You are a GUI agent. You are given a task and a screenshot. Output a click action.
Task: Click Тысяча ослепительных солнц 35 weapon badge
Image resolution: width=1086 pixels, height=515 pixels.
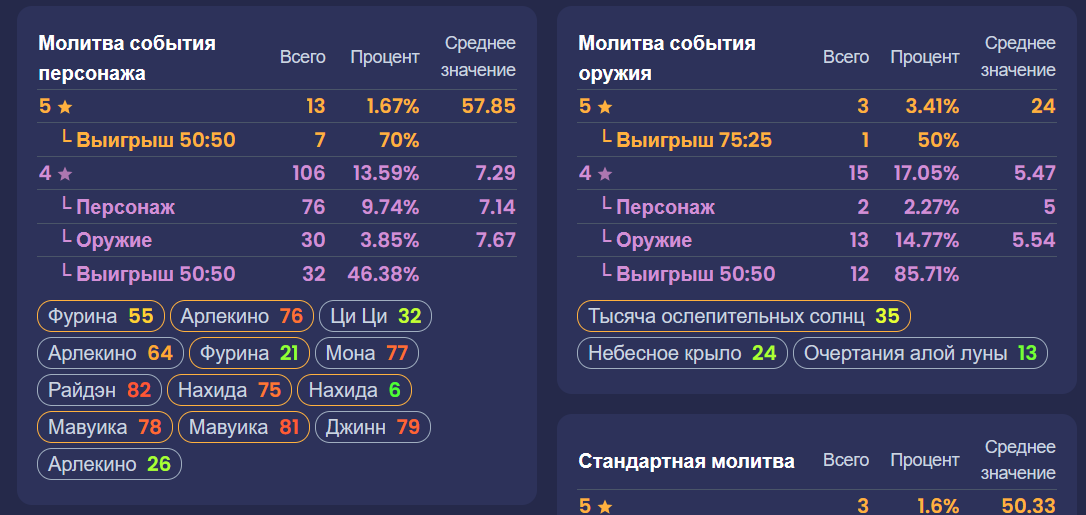(744, 316)
